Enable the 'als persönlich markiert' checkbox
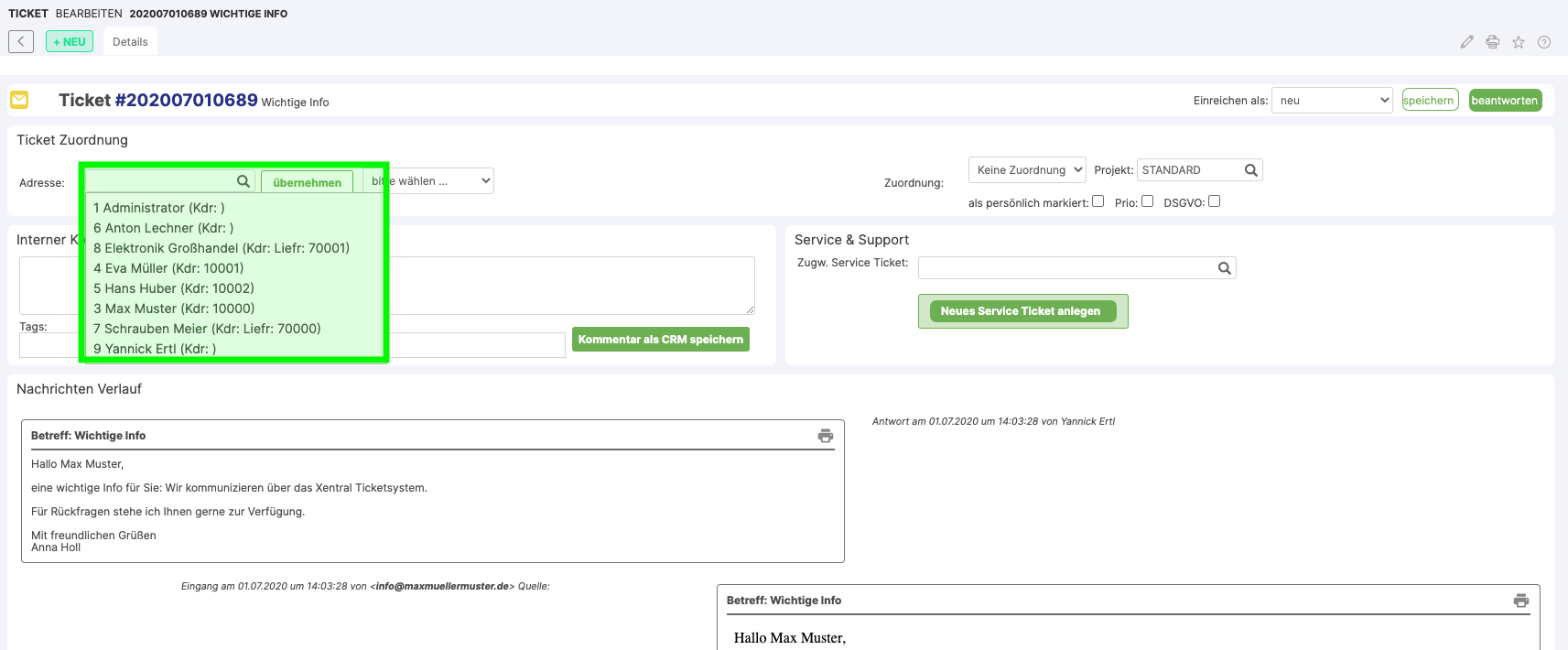Image resolution: width=1568 pixels, height=650 pixels. [x=1098, y=201]
